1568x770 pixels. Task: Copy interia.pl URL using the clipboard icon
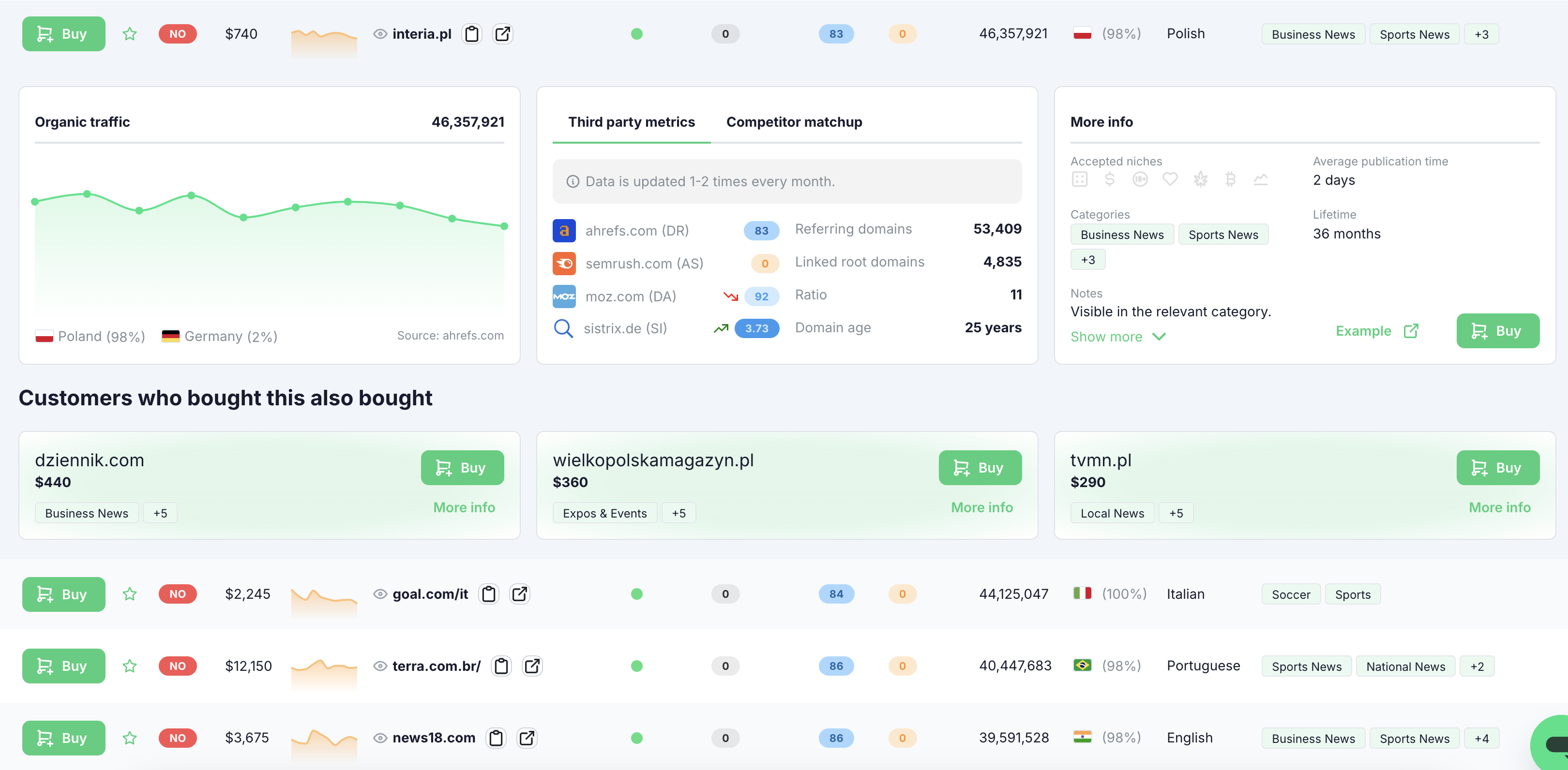tap(472, 34)
